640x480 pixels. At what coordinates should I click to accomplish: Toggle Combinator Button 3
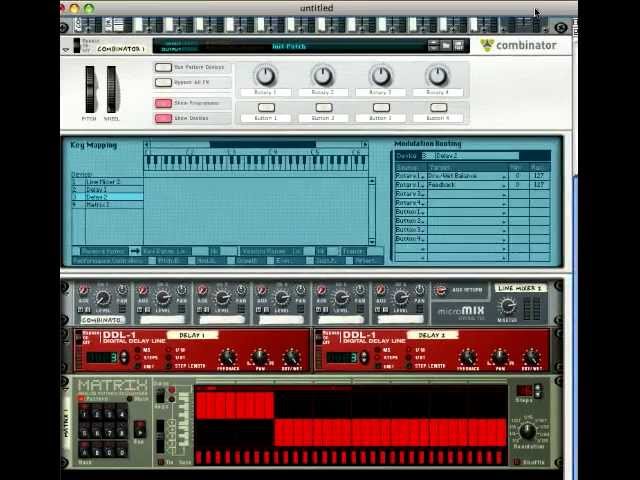coord(381,107)
